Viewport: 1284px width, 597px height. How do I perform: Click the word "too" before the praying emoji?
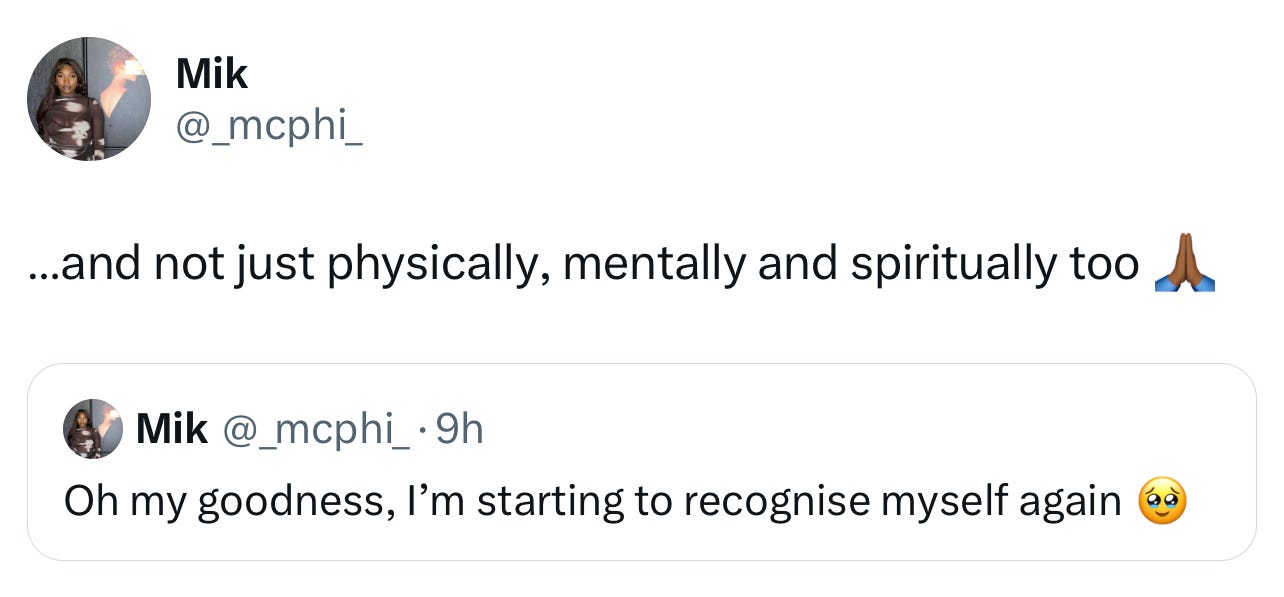pos(1104,264)
